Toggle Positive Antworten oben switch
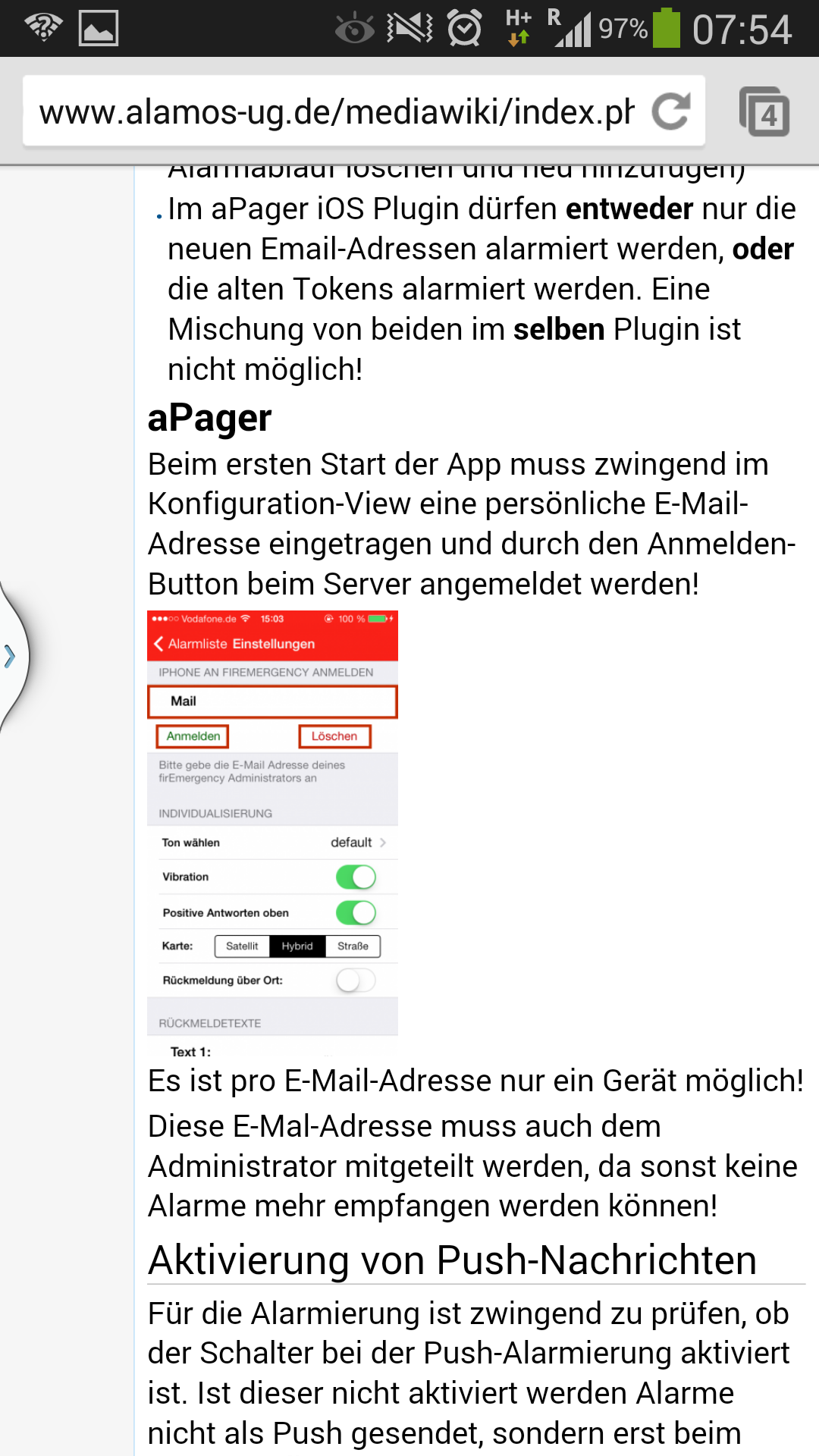This screenshot has height=1456, width=819. [x=356, y=912]
